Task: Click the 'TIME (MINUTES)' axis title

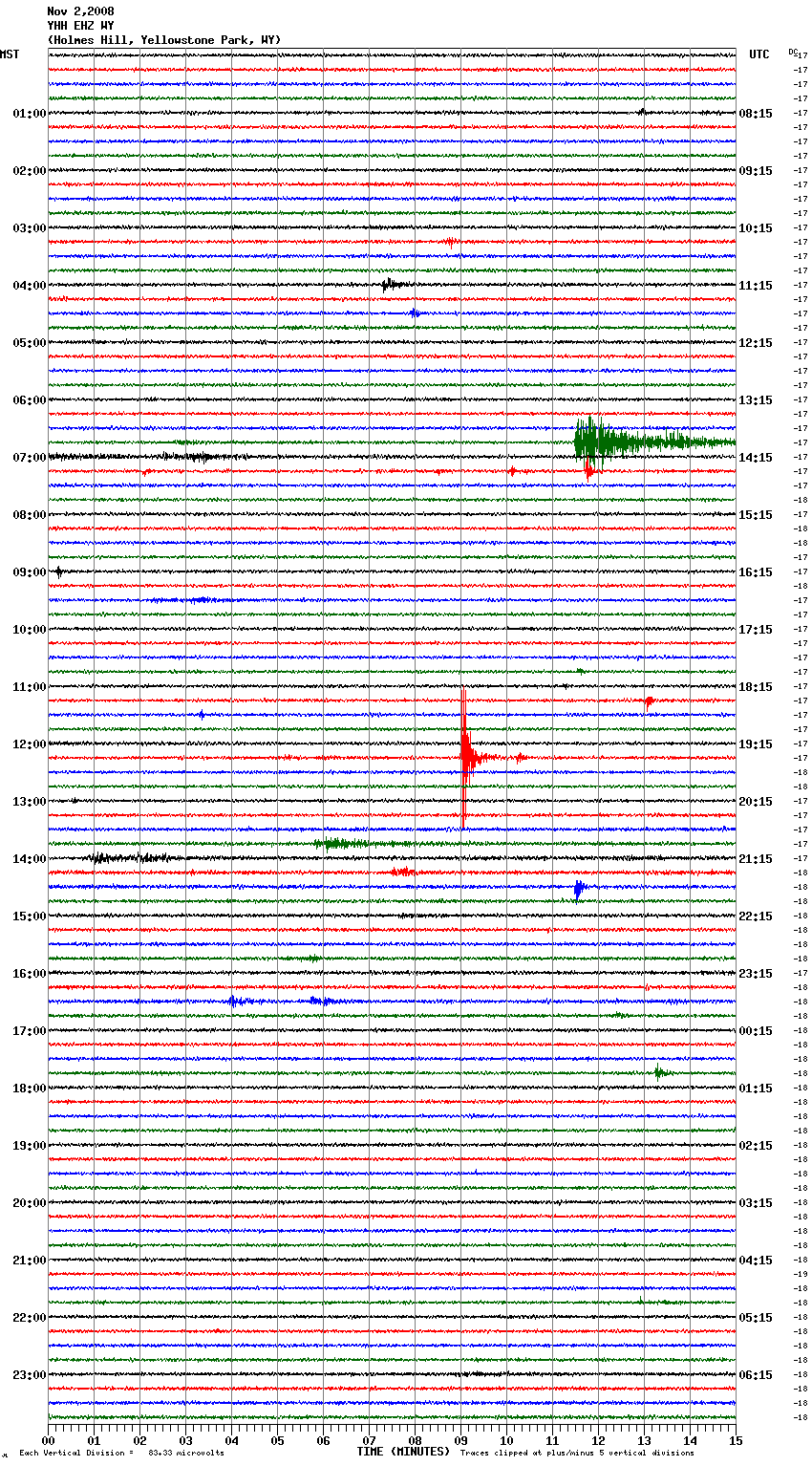Action: [x=403, y=1452]
